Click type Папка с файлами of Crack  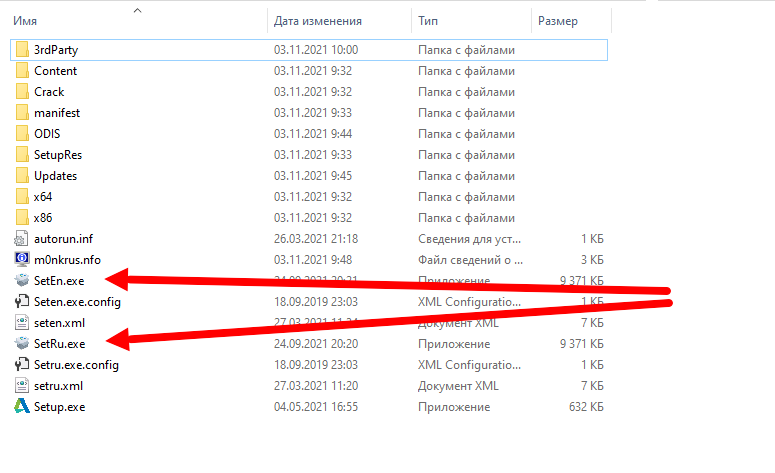[467, 92]
